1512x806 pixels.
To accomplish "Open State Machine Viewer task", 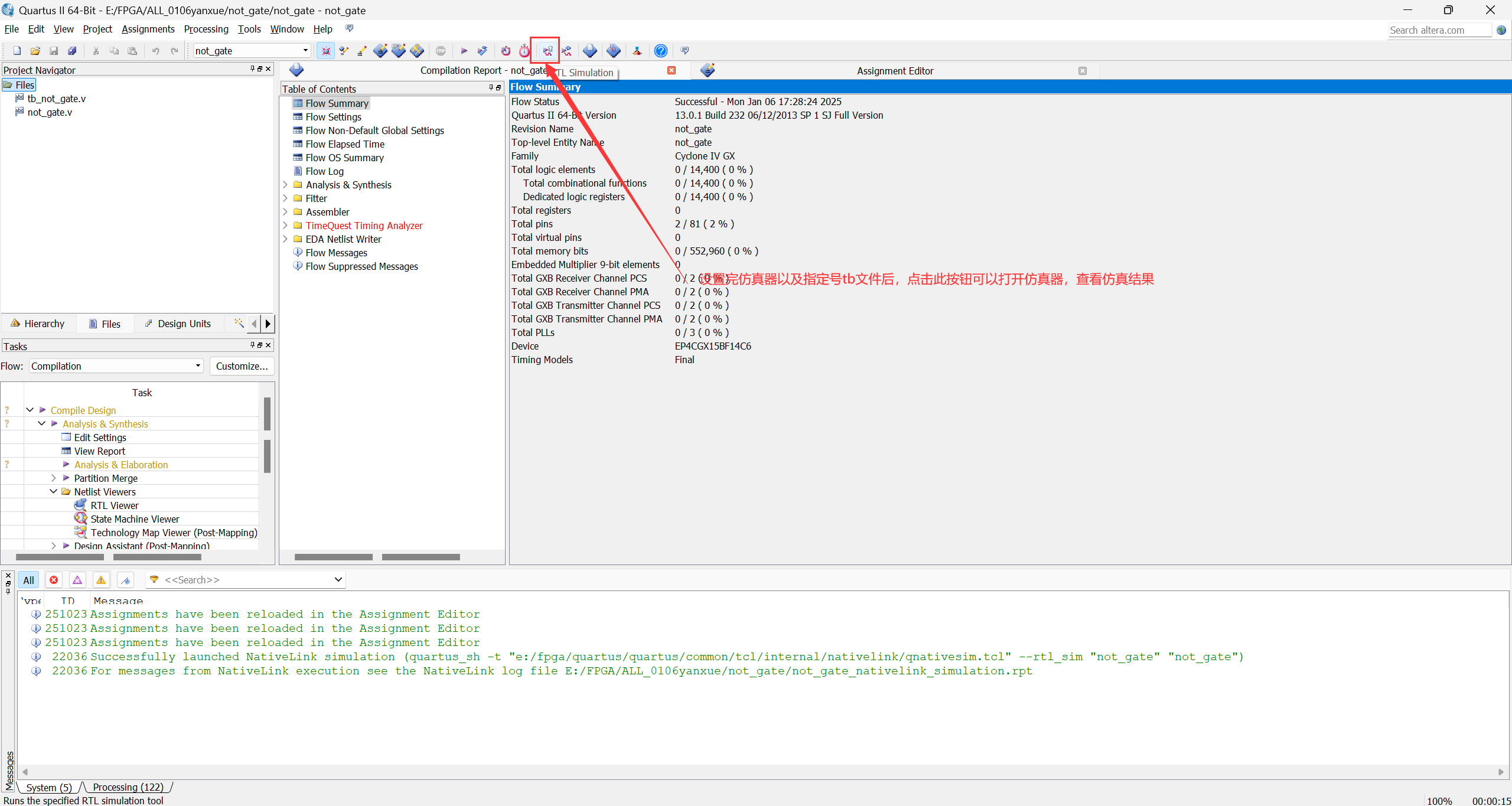I will 135,519.
